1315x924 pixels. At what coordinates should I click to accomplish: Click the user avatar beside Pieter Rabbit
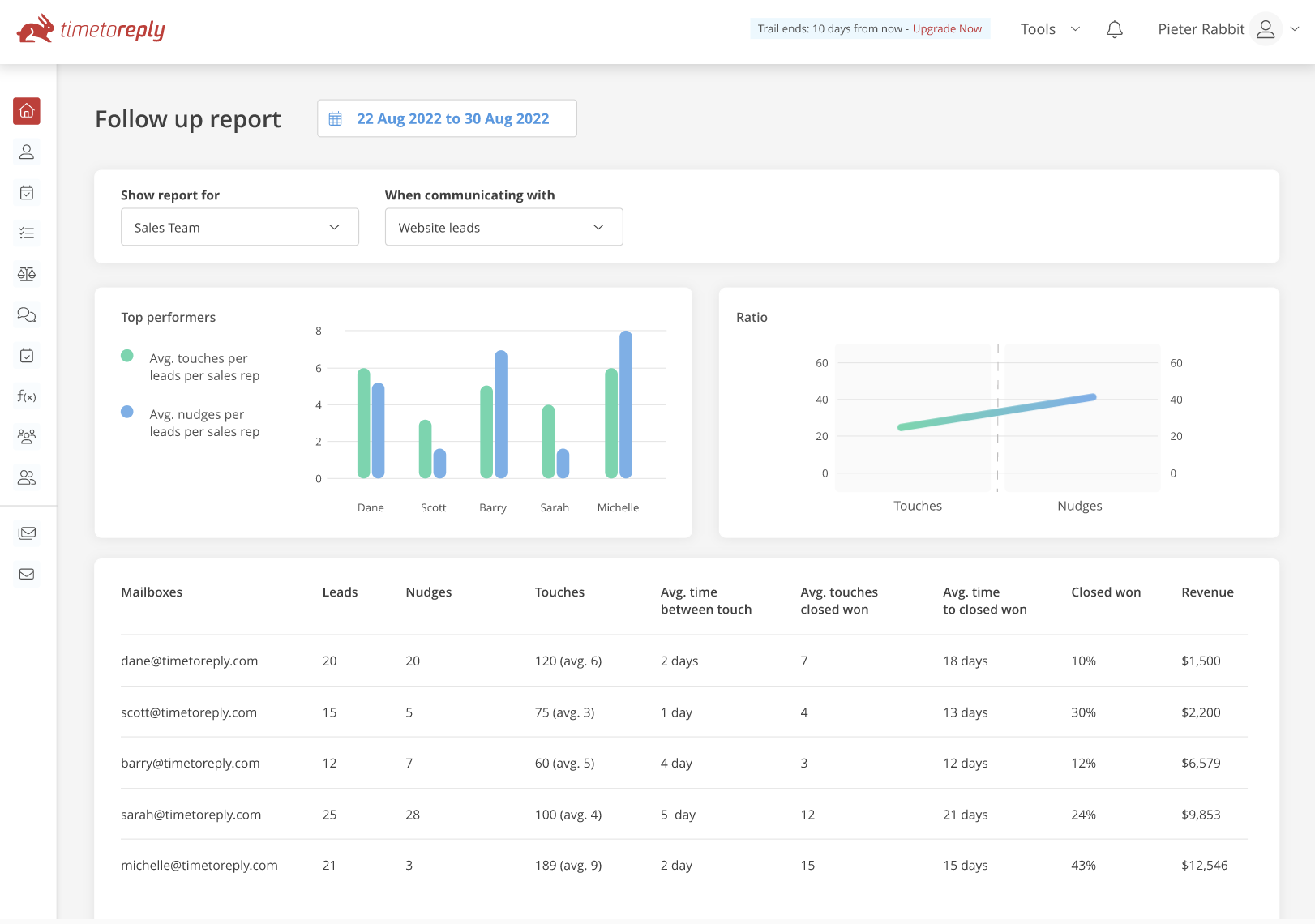pos(1266,29)
